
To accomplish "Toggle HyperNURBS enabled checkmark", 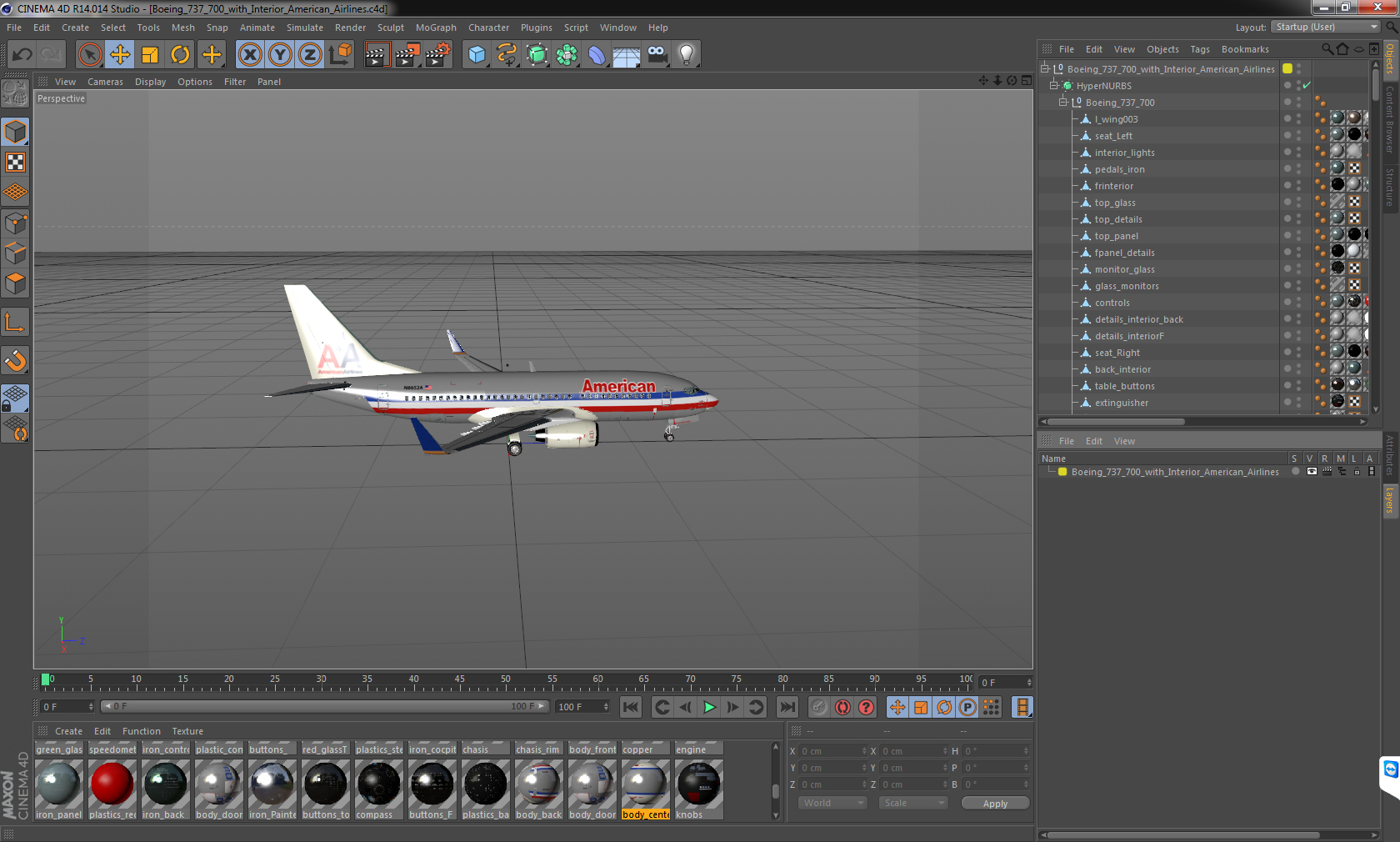I will [x=1307, y=85].
